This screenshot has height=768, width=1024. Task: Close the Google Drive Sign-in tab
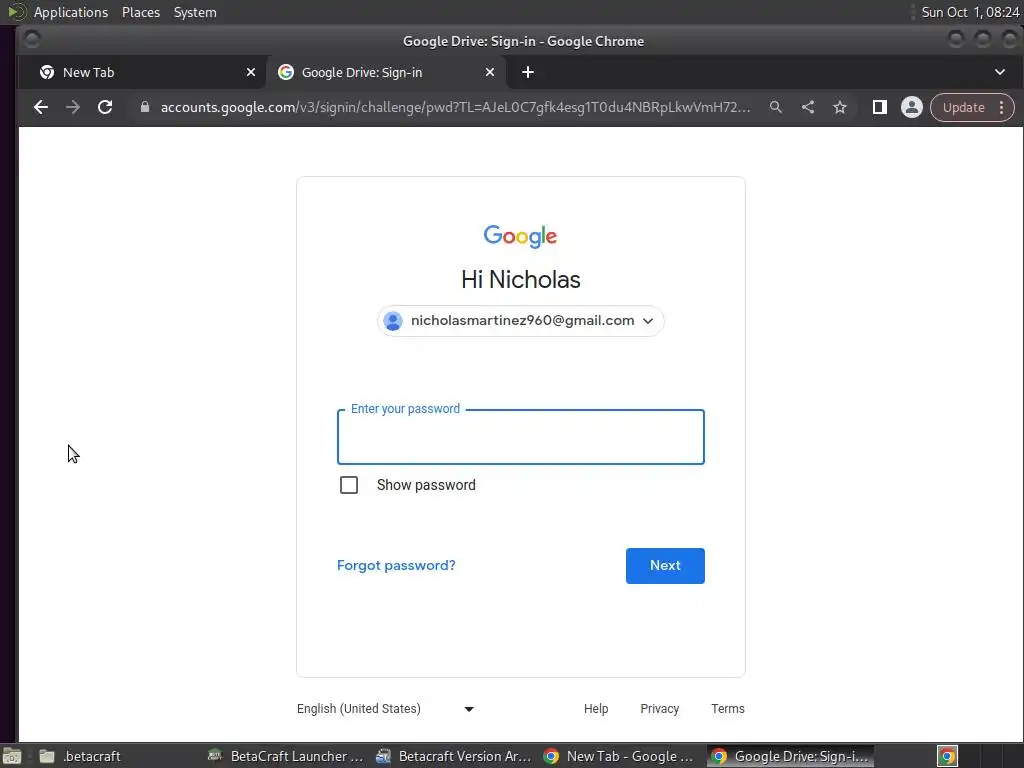[x=490, y=72]
